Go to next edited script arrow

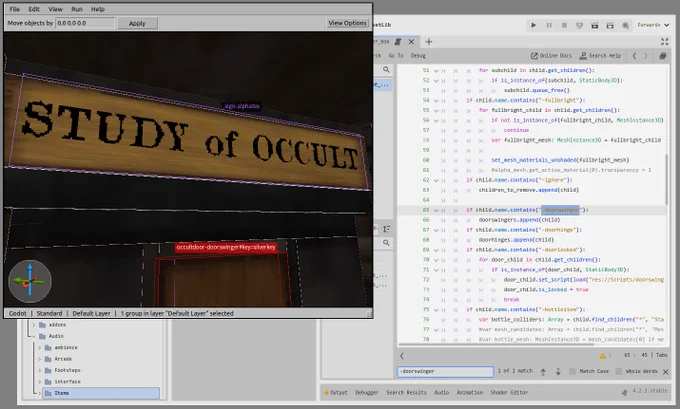(646, 56)
